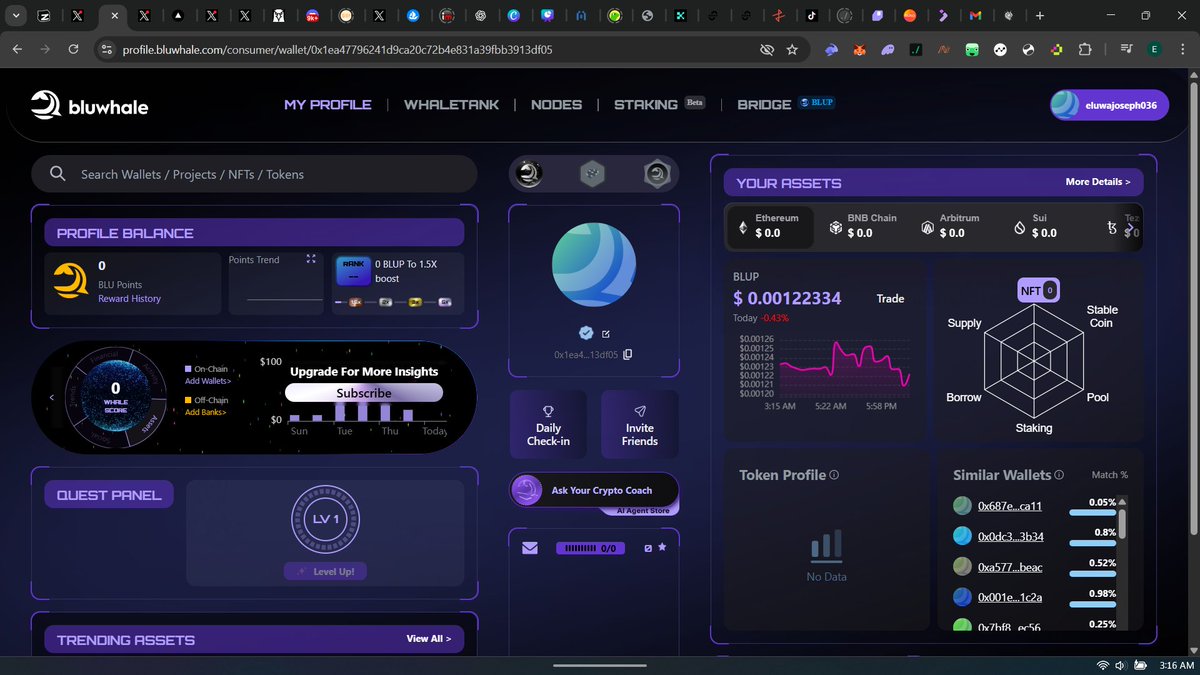Click the Level Up! button
This screenshot has width=1200, height=675.
pos(325,571)
